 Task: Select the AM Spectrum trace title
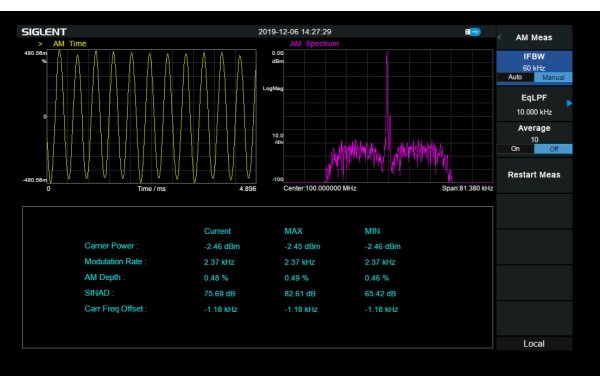pos(314,44)
